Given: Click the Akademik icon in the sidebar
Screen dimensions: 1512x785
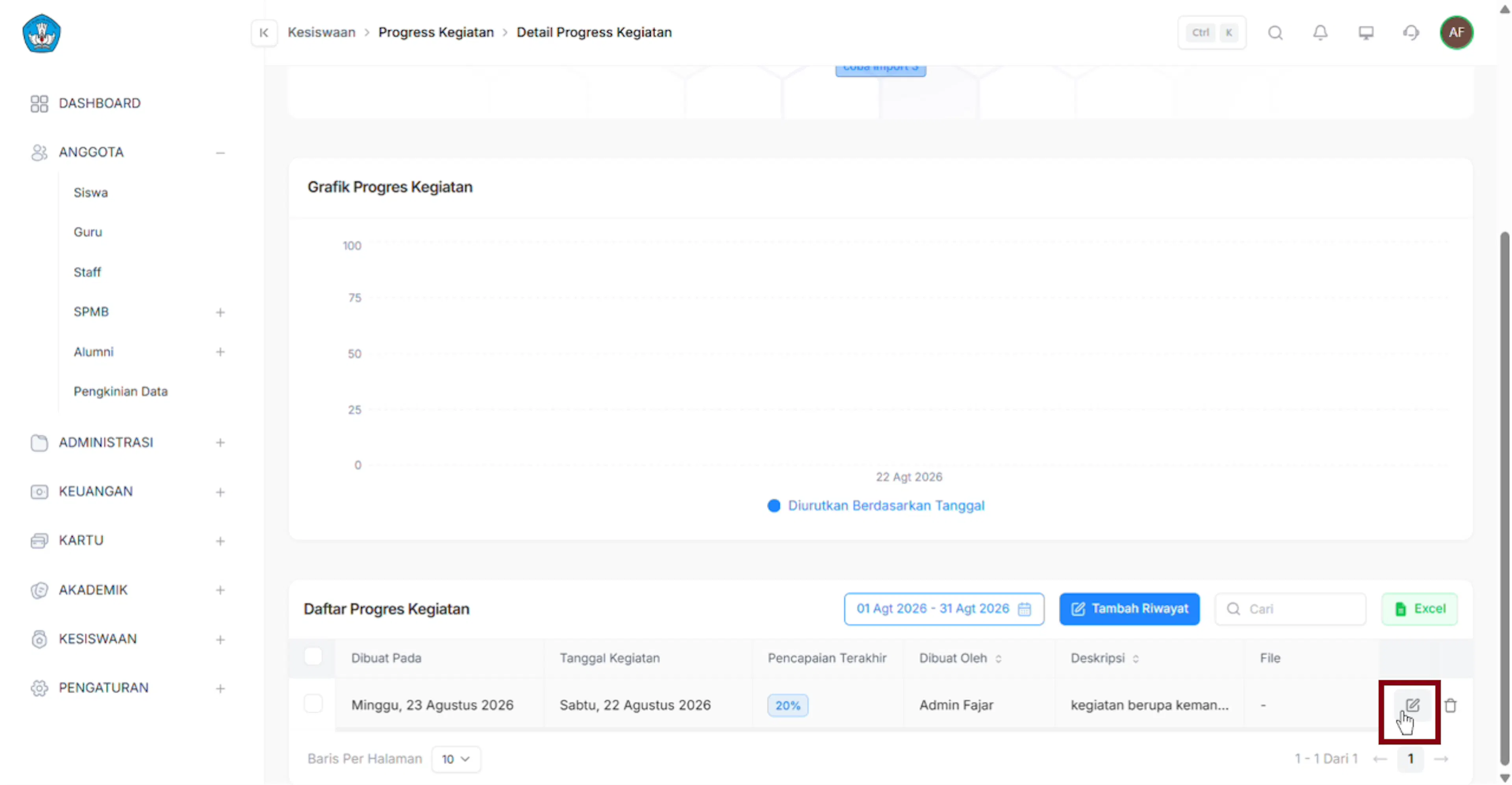Looking at the screenshot, I should pyautogui.click(x=39, y=590).
